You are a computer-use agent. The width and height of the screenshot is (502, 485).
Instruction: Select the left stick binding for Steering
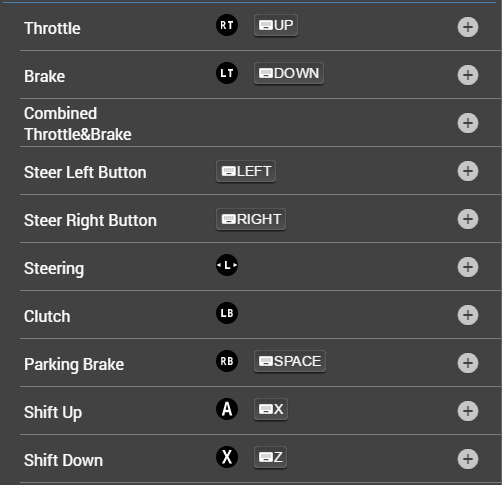click(x=227, y=265)
